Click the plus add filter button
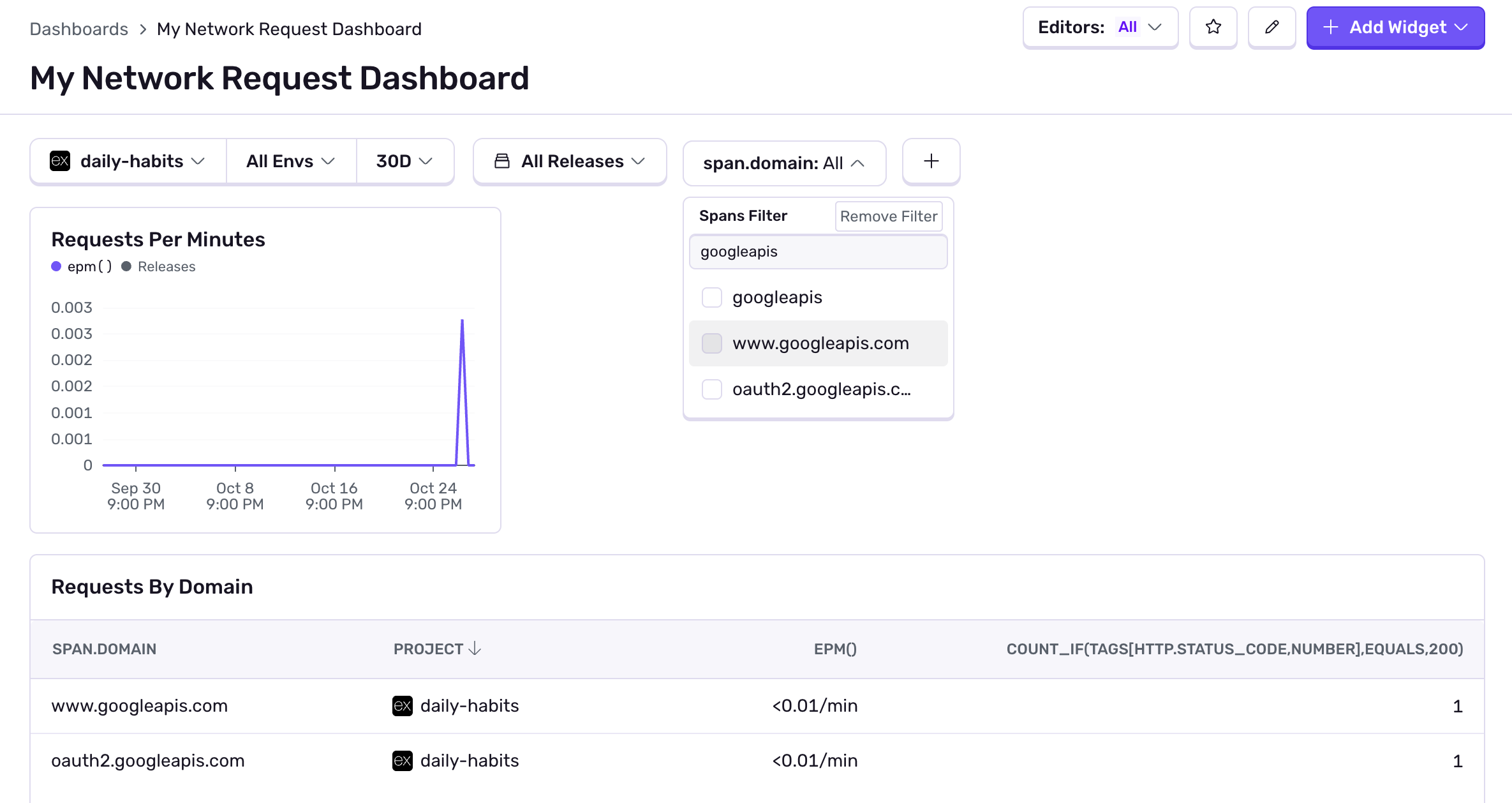This screenshot has height=803, width=1512. pyautogui.click(x=931, y=161)
